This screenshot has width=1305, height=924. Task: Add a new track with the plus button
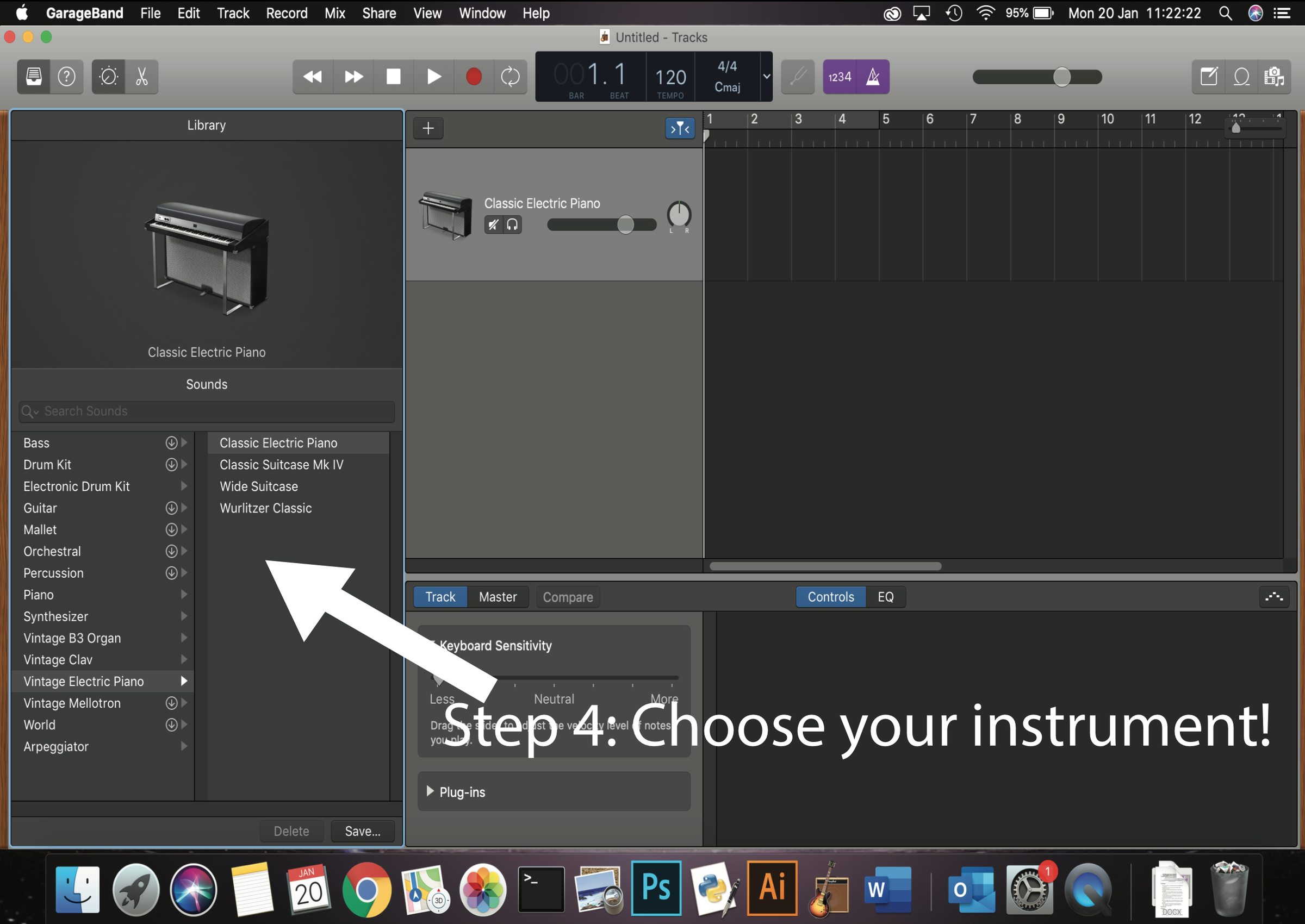click(428, 128)
